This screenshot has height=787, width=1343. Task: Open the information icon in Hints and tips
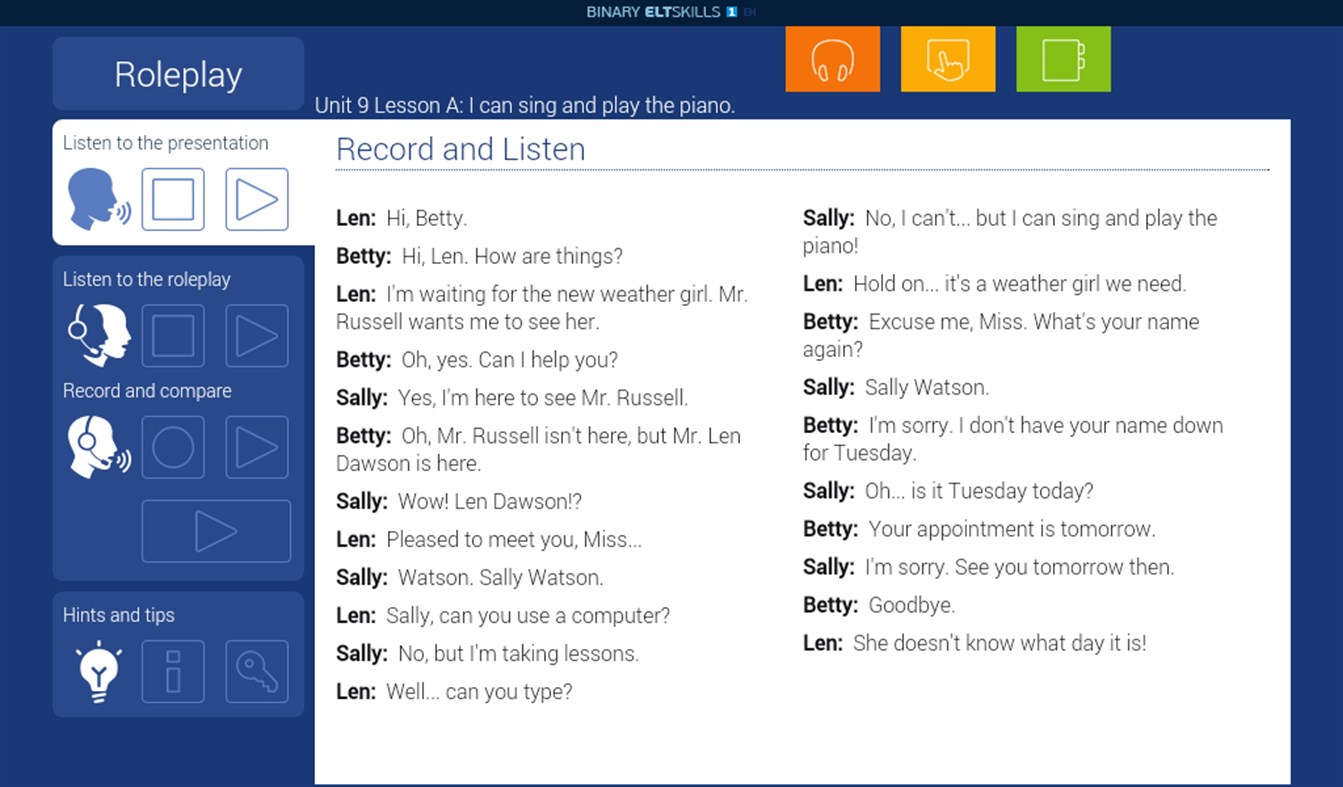[x=172, y=670]
